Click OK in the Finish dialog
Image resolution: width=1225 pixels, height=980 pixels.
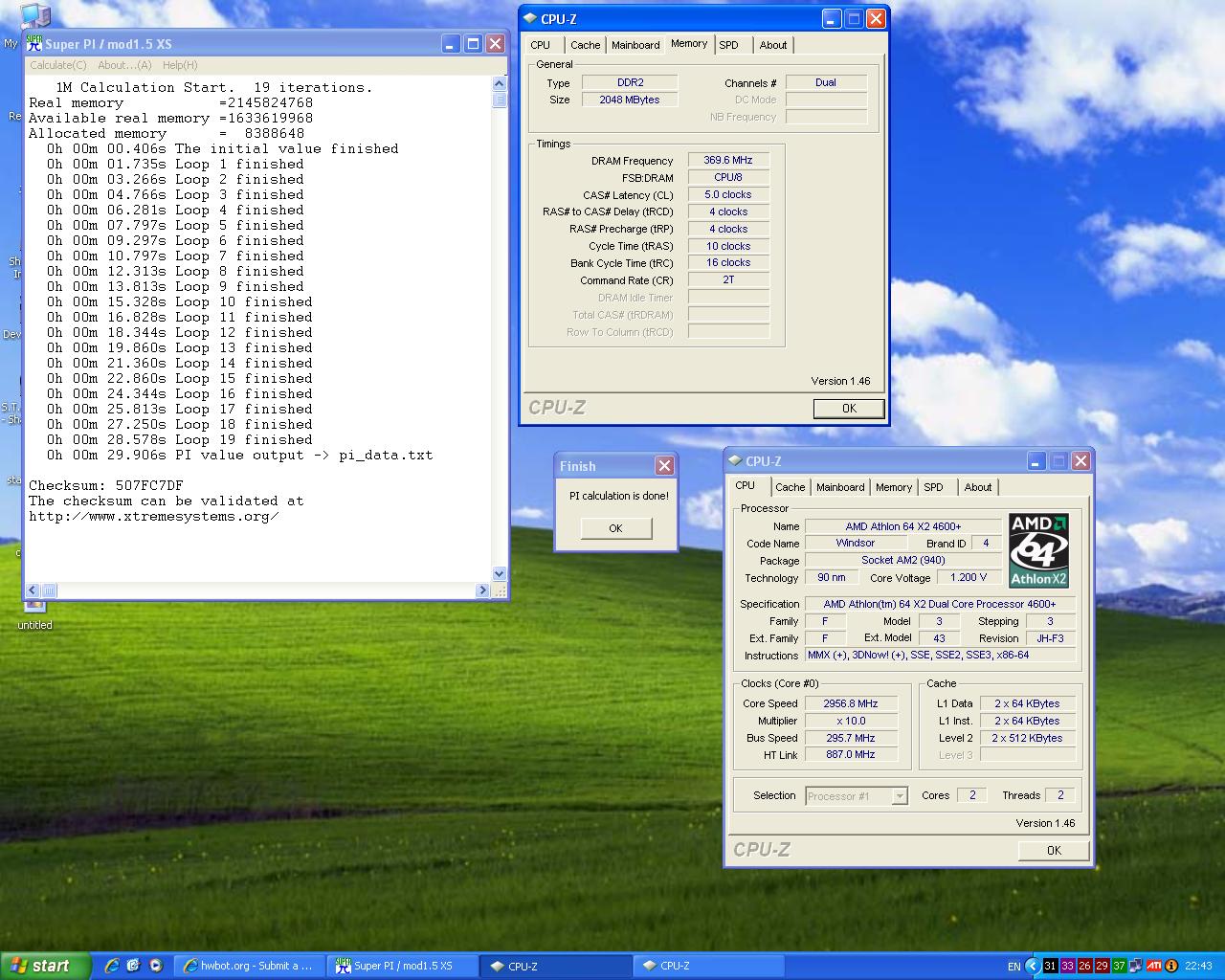(615, 528)
